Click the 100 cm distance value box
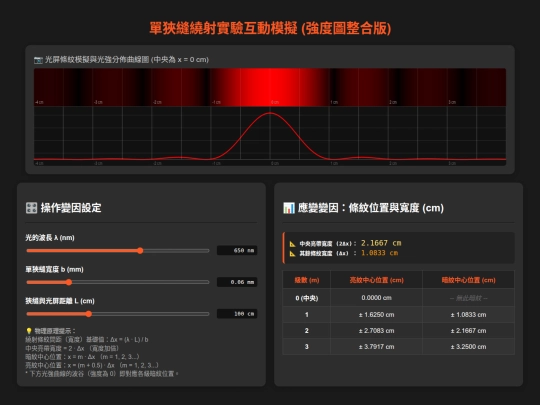The image size is (540, 405). [237, 314]
